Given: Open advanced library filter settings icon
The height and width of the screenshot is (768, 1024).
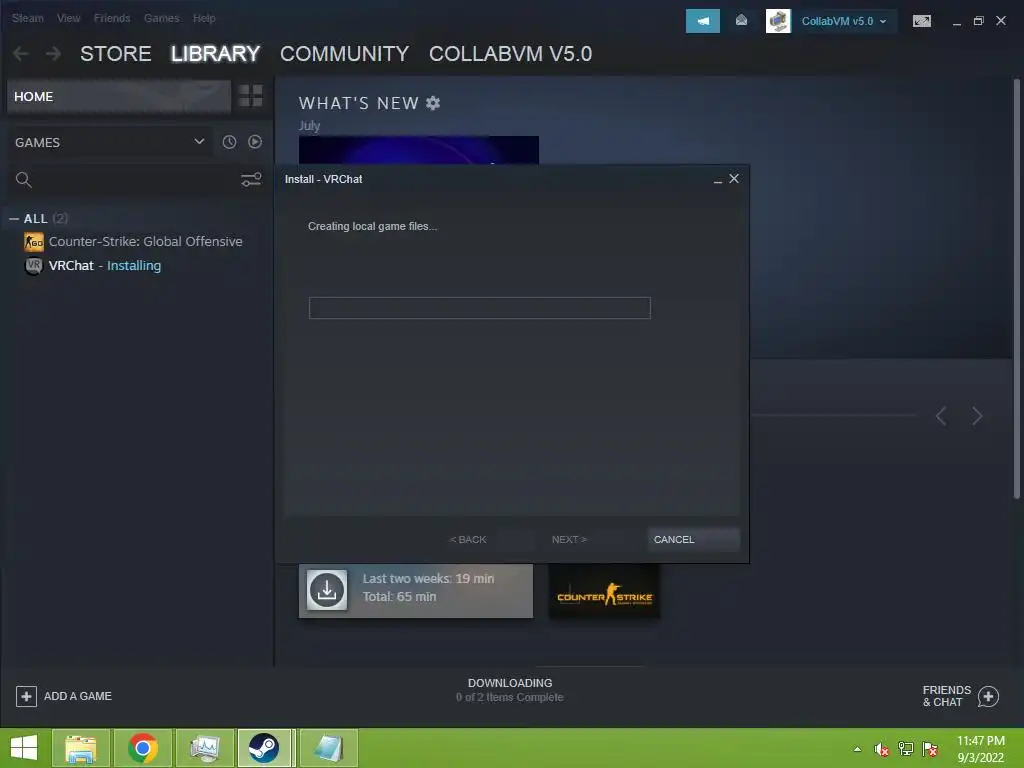Looking at the screenshot, I should pos(251,180).
